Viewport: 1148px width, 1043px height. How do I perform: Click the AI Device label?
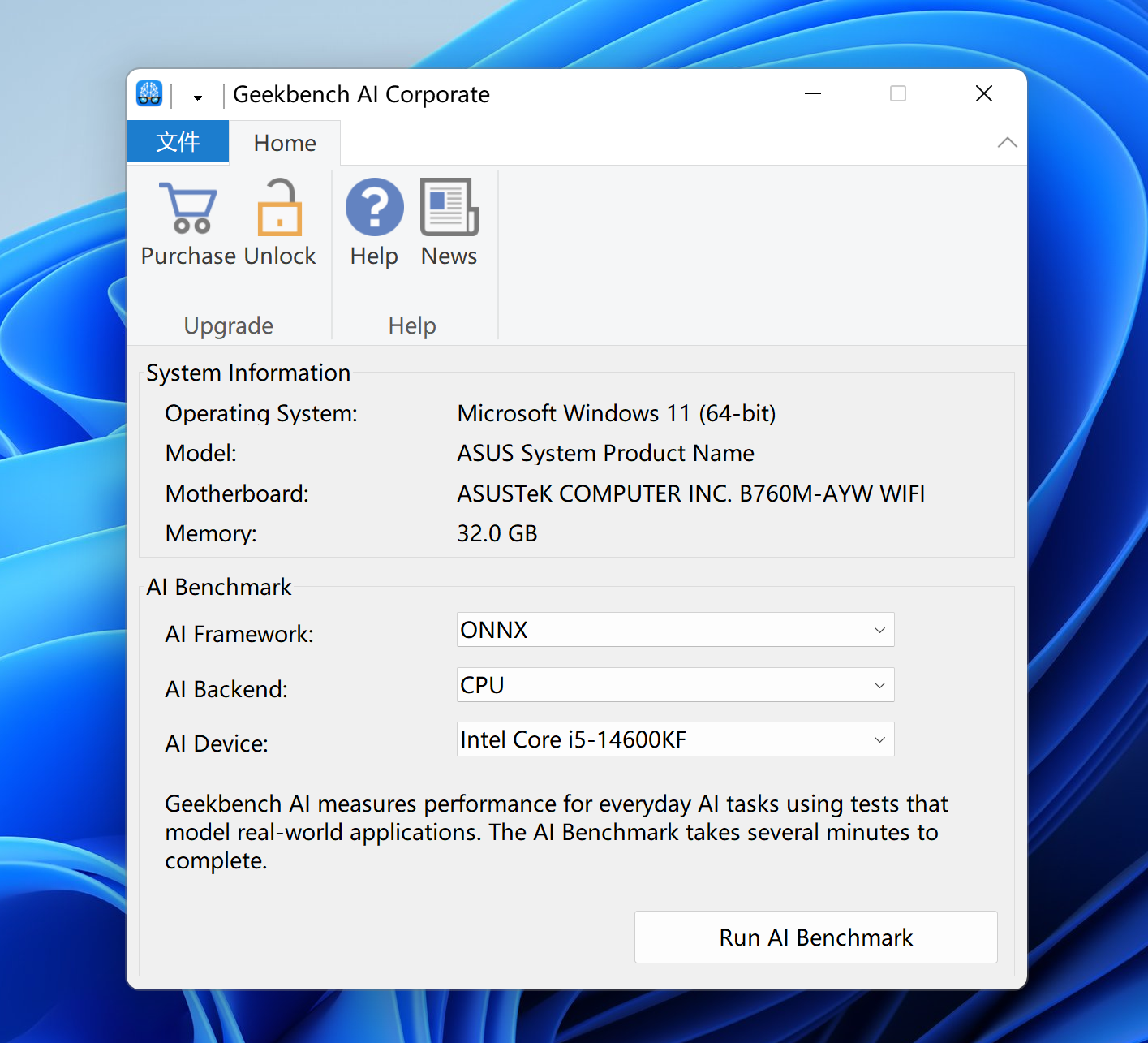point(217,743)
